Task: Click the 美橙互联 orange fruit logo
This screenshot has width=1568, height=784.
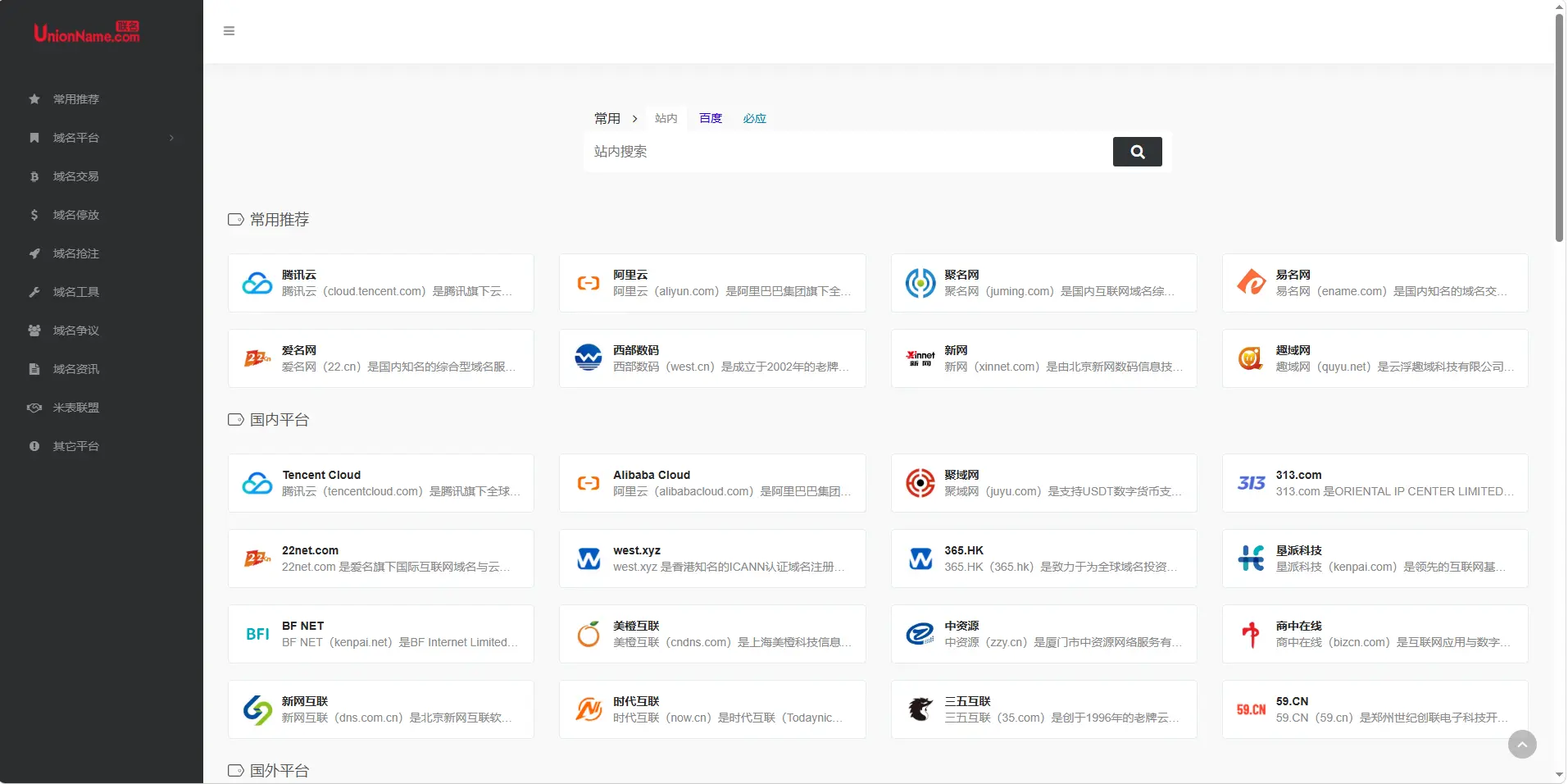Action: 589,634
